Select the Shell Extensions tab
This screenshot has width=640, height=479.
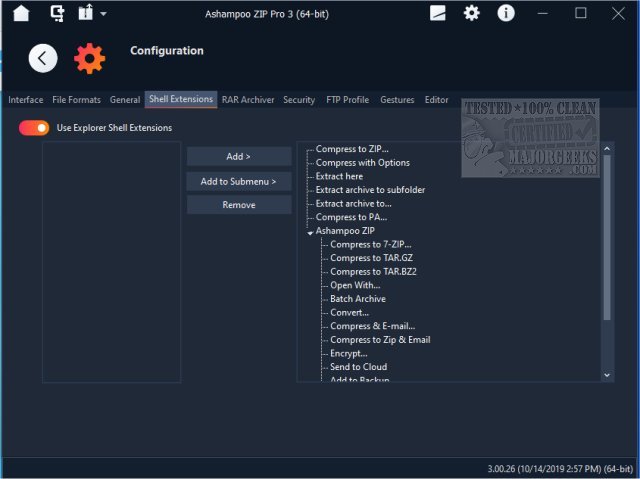(x=181, y=100)
